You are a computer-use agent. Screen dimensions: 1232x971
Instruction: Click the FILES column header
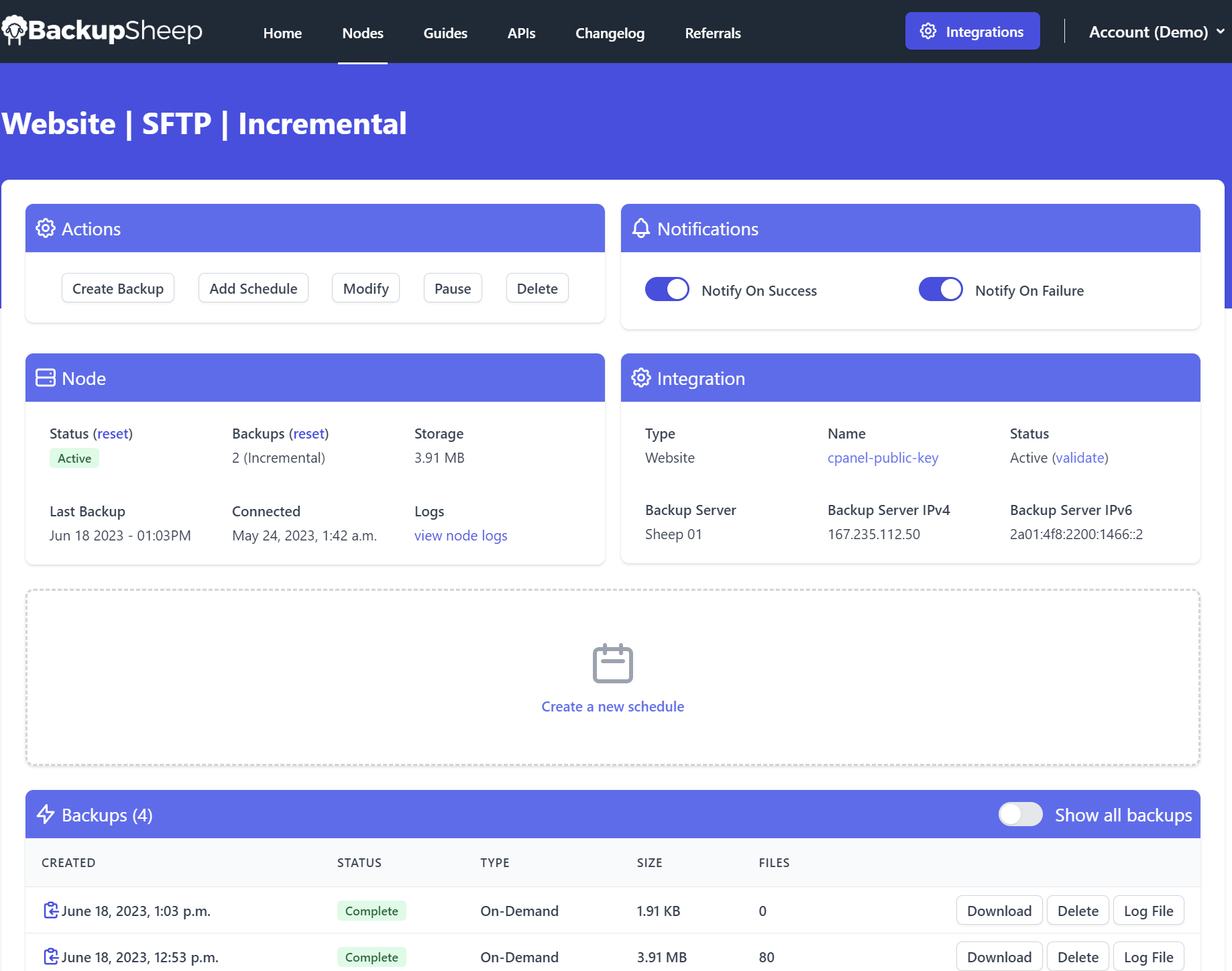774,862
